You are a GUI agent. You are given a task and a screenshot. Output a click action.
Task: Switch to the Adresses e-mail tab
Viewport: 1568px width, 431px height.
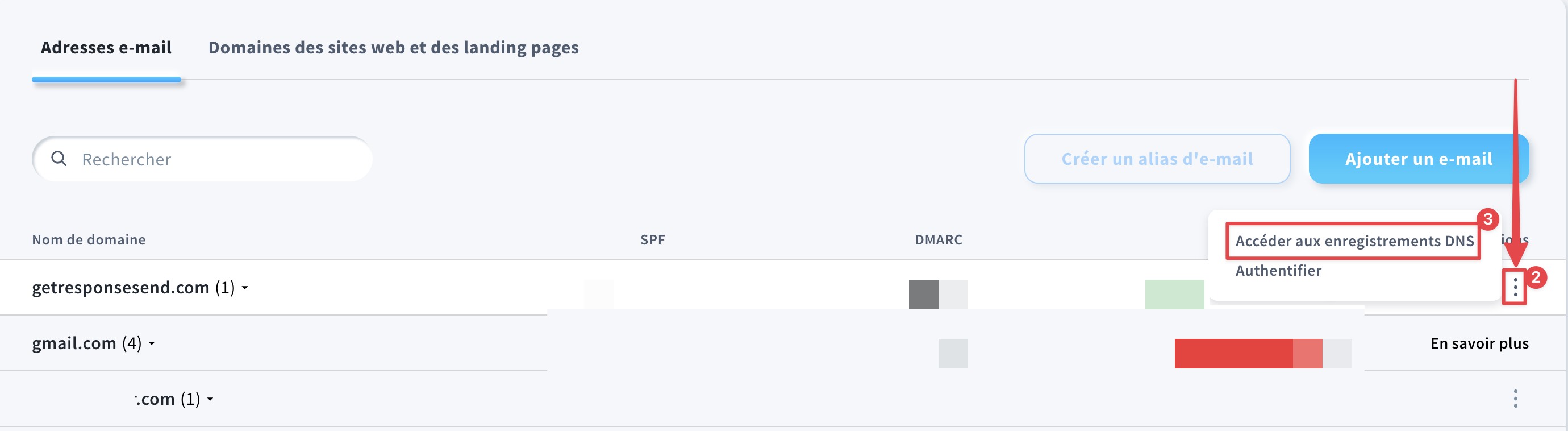106,48
